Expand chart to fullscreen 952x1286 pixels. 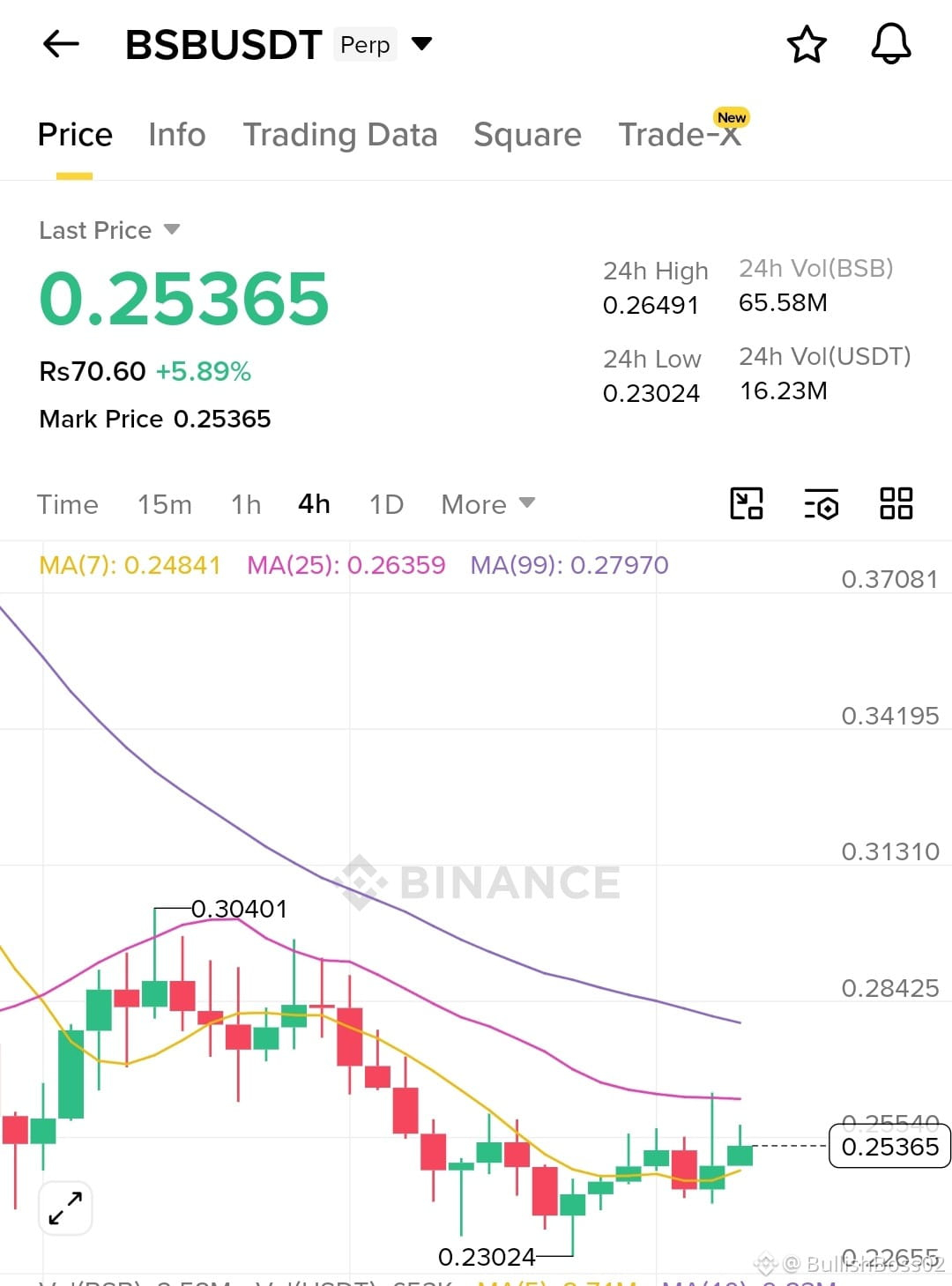click(66, 1208)
